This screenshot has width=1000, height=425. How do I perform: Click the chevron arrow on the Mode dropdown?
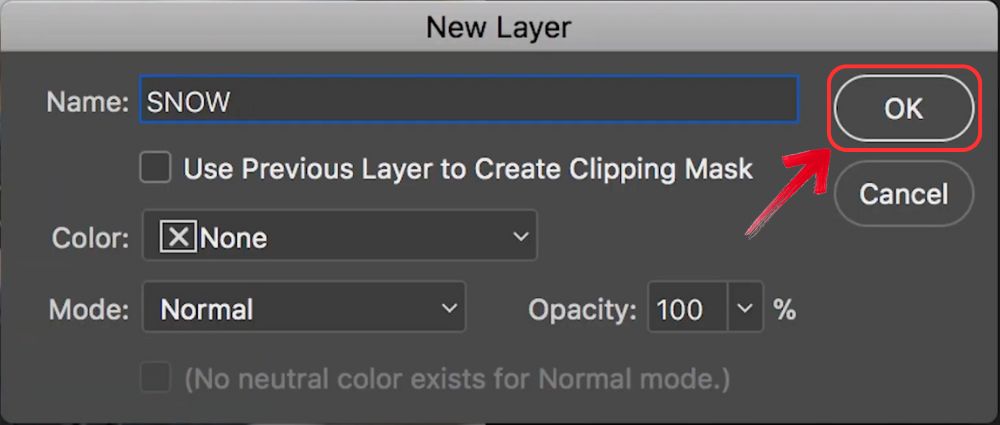tap(449, 309)
